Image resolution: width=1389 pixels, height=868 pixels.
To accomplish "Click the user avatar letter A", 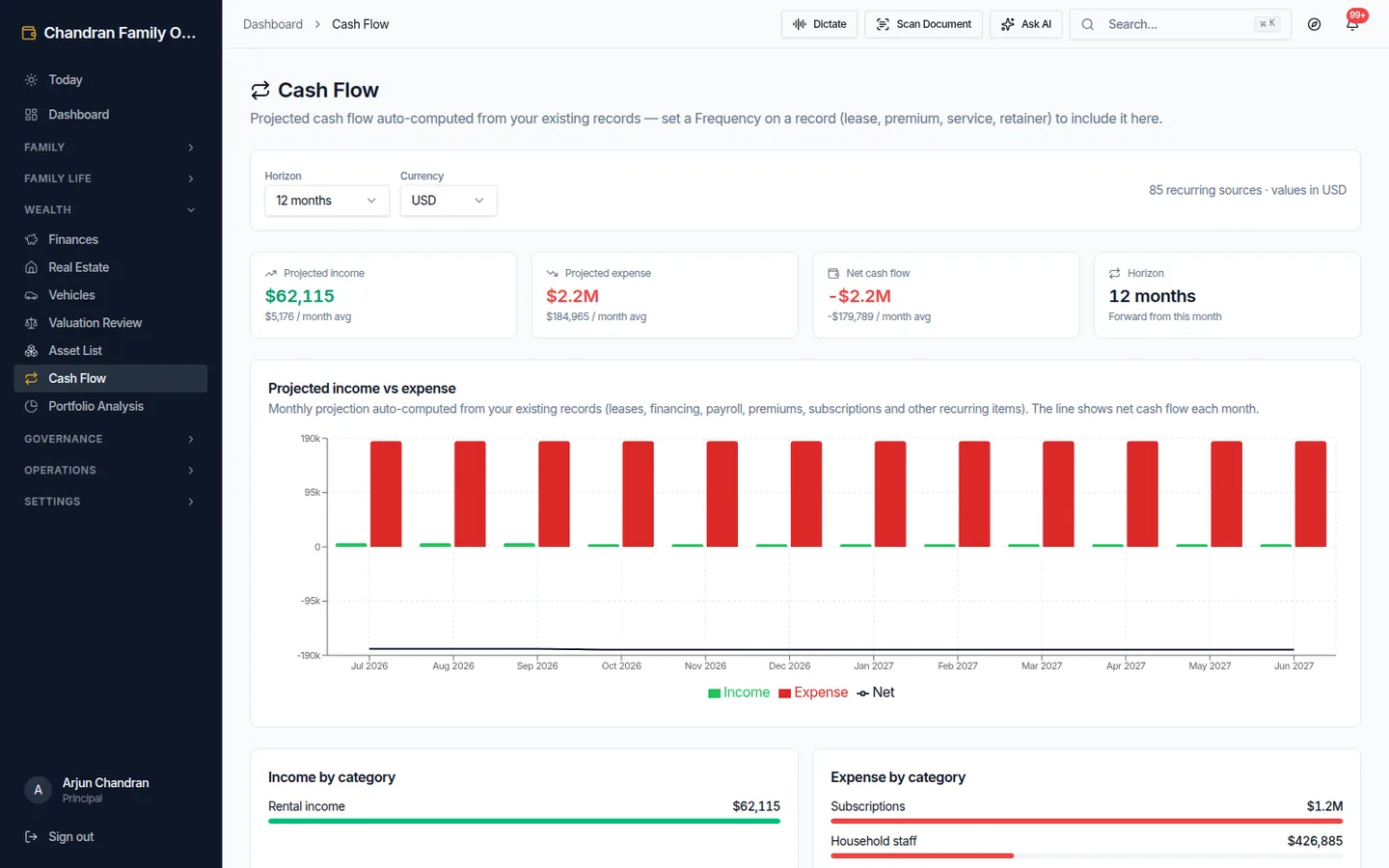I will point(38,790).
